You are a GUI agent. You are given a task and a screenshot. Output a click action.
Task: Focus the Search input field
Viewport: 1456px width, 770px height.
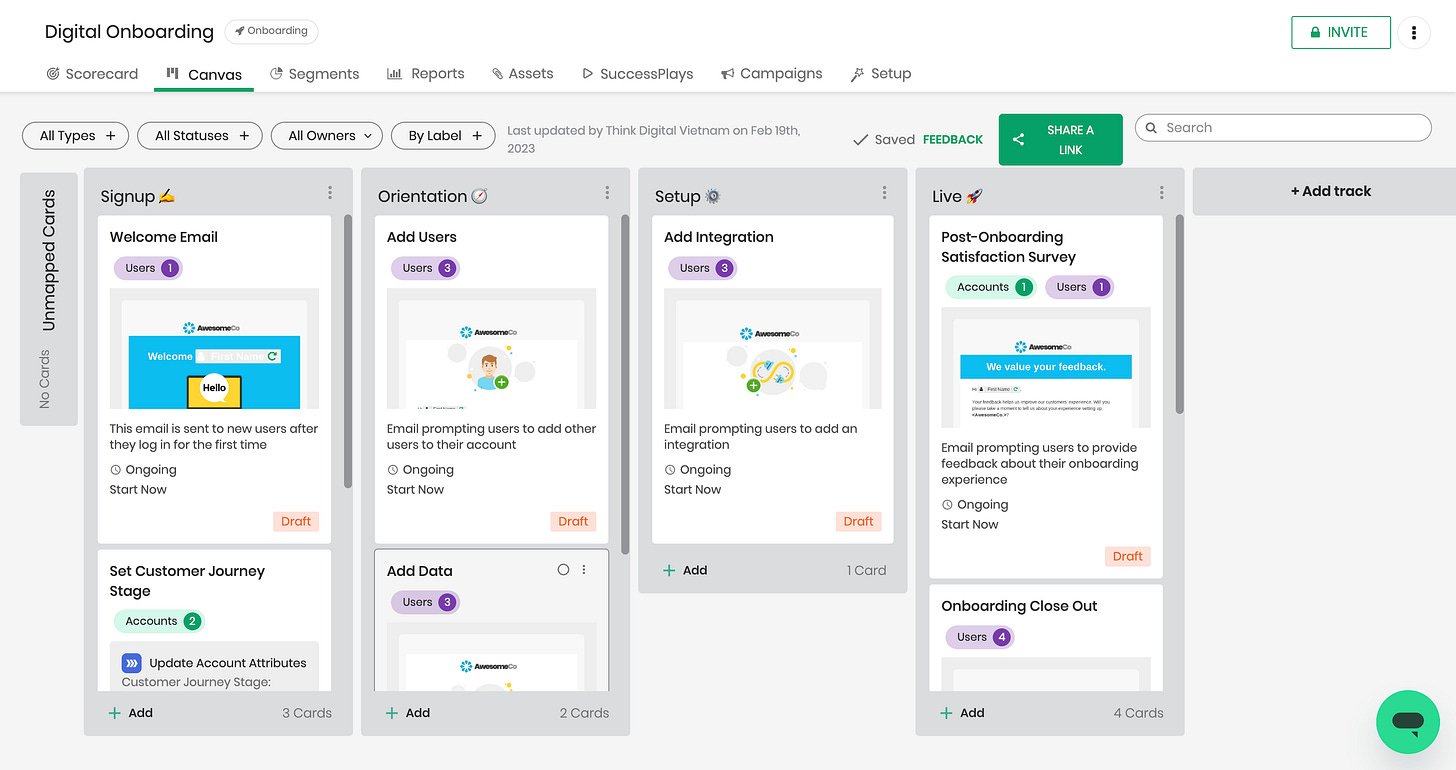(1290, 128)
